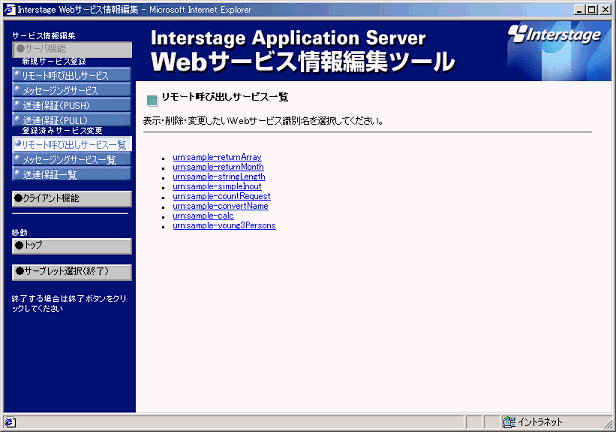Click the イントラネット zone icon
Viewport: 616px width, 432px height.
(x=509, y=422)
